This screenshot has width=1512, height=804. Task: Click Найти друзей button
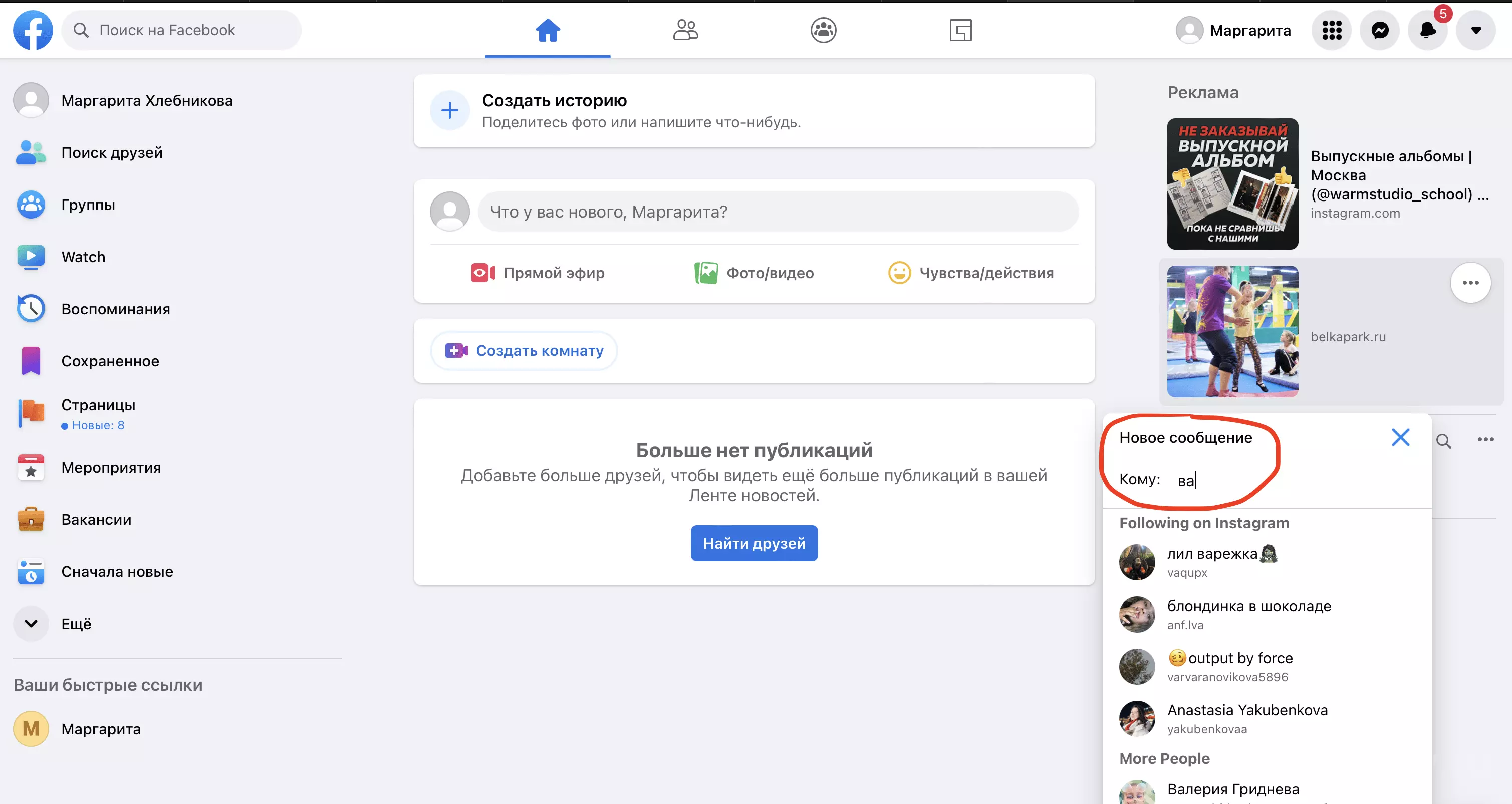pyautogui.click(x=753, y=543)
